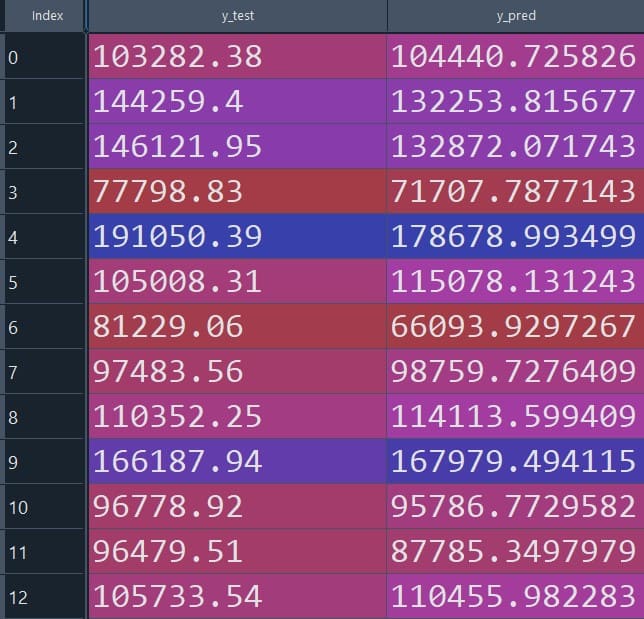The image size is (644, 619).
Task: Select the y_test cell 103282.38
Action: 237,57
